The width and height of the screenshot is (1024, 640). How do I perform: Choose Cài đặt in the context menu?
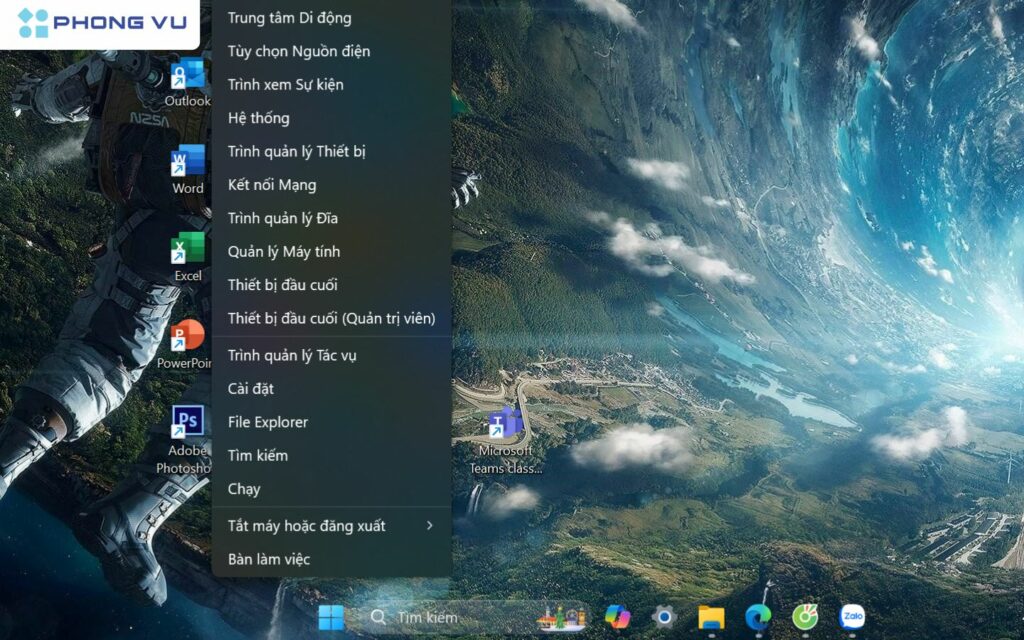coord(246,388)
